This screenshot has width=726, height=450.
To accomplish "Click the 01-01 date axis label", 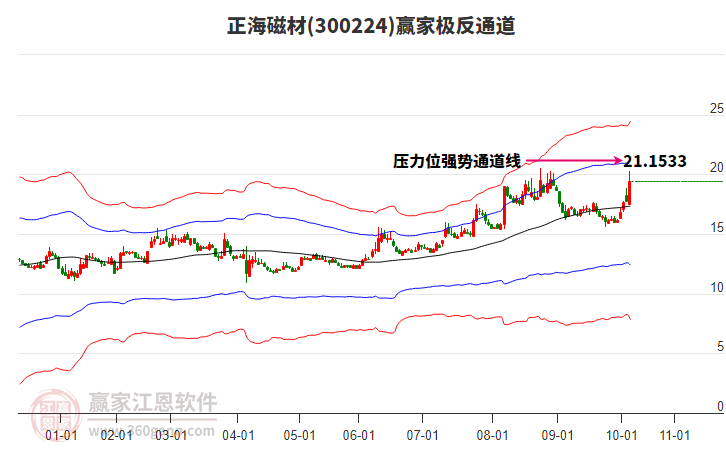I will 61,435.
